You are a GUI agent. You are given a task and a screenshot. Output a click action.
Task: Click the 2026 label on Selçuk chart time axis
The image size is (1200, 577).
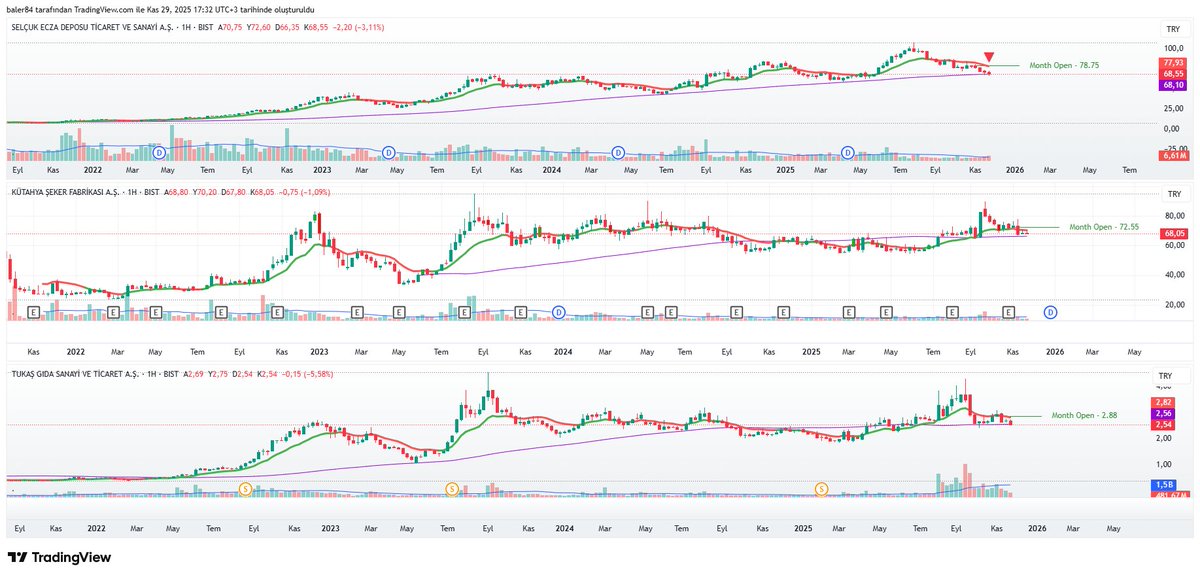1015,171
